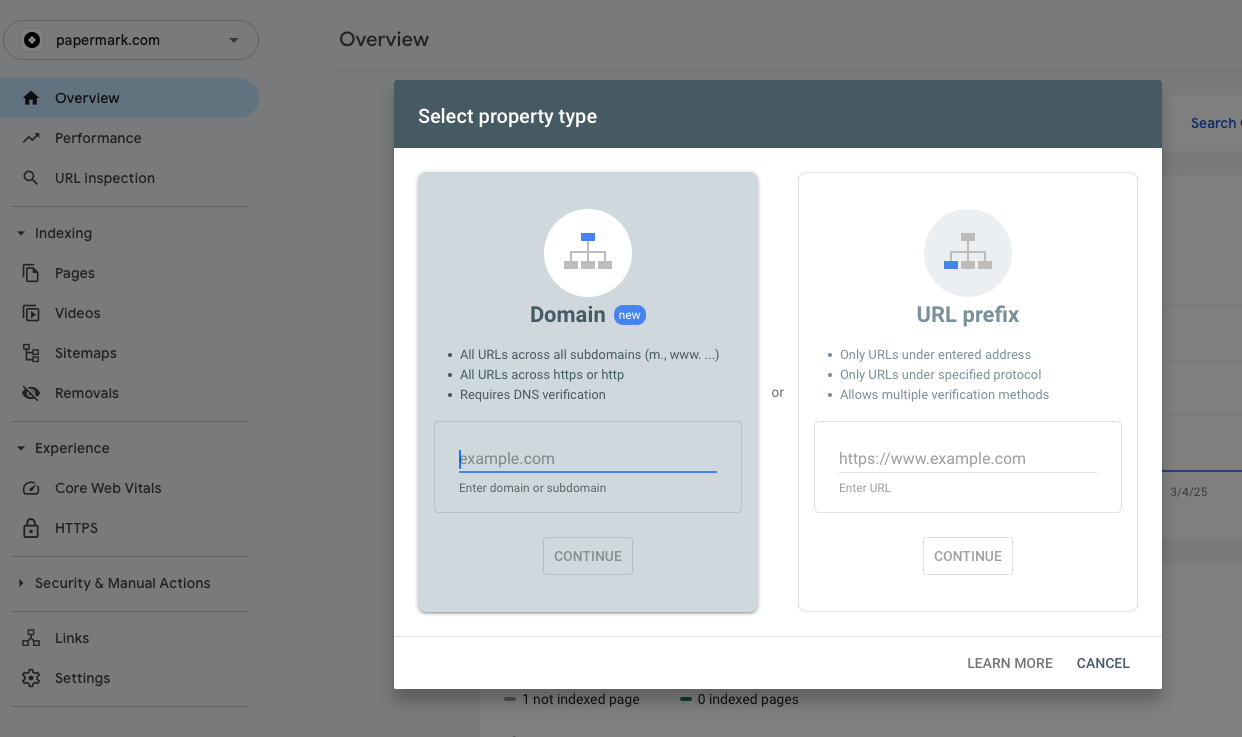
Task: Click CONTINUE under the Domain option
Action: (588, 556)
